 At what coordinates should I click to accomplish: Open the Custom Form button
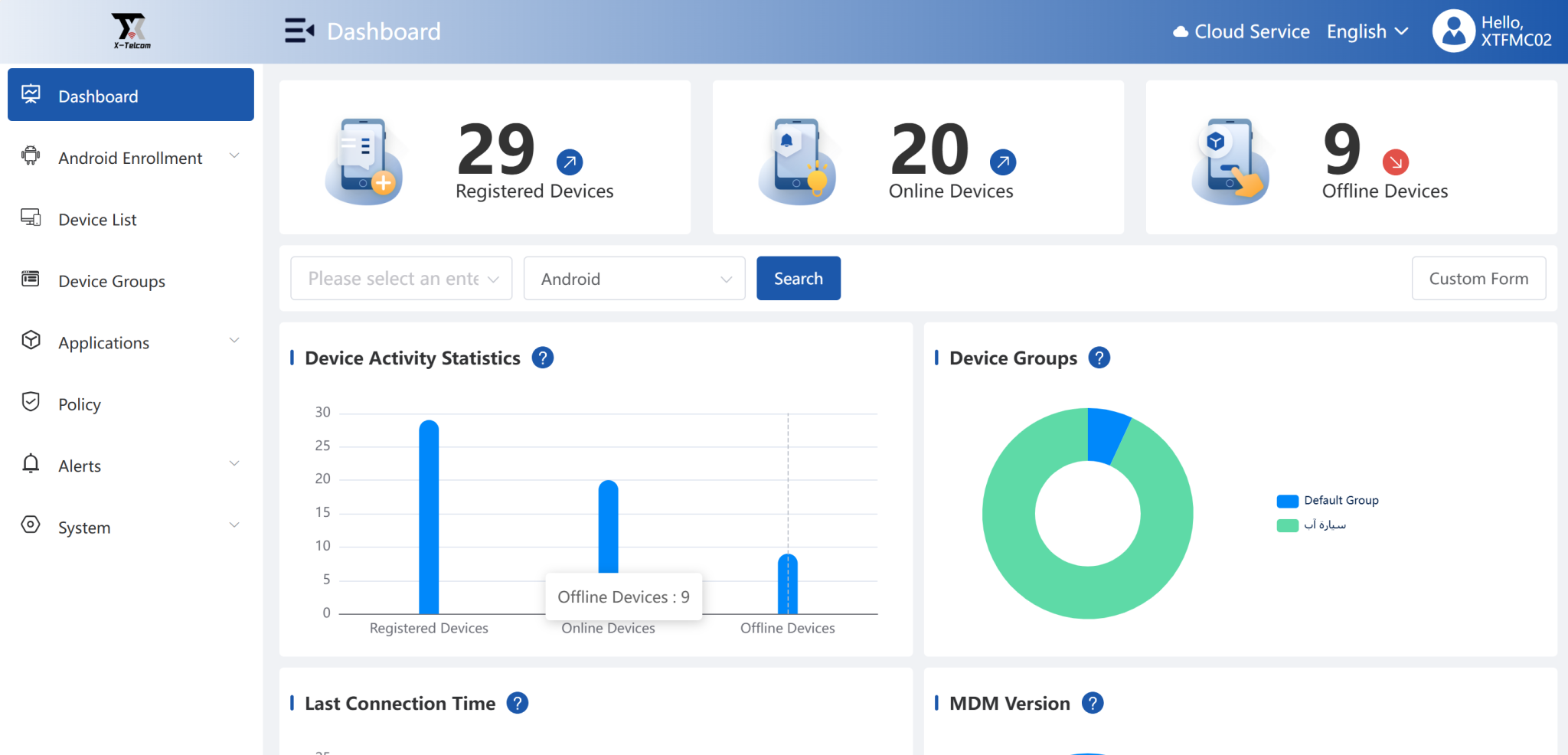pos(1478,278)
